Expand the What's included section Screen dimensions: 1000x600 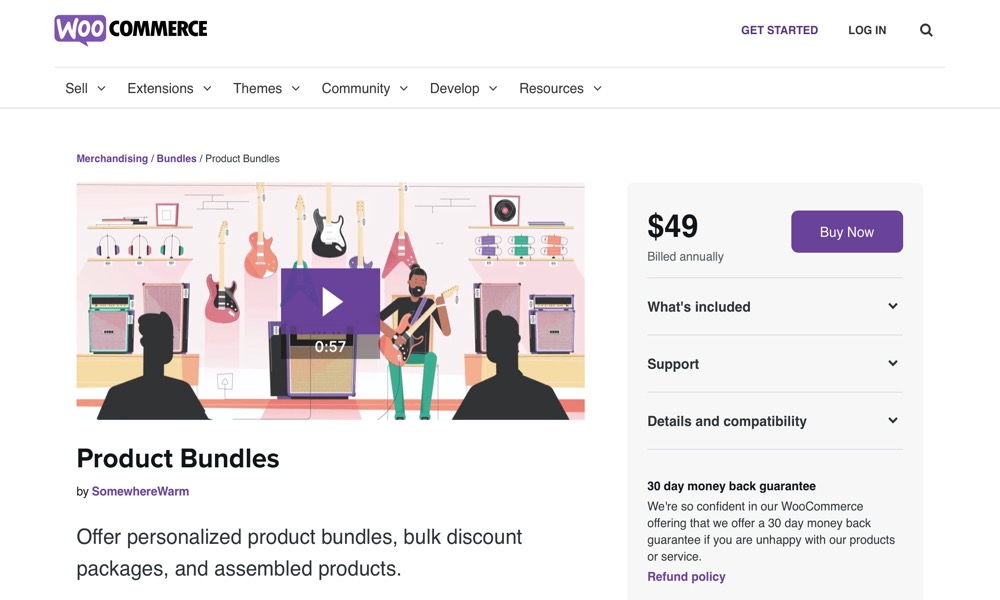tap(775, 307)
